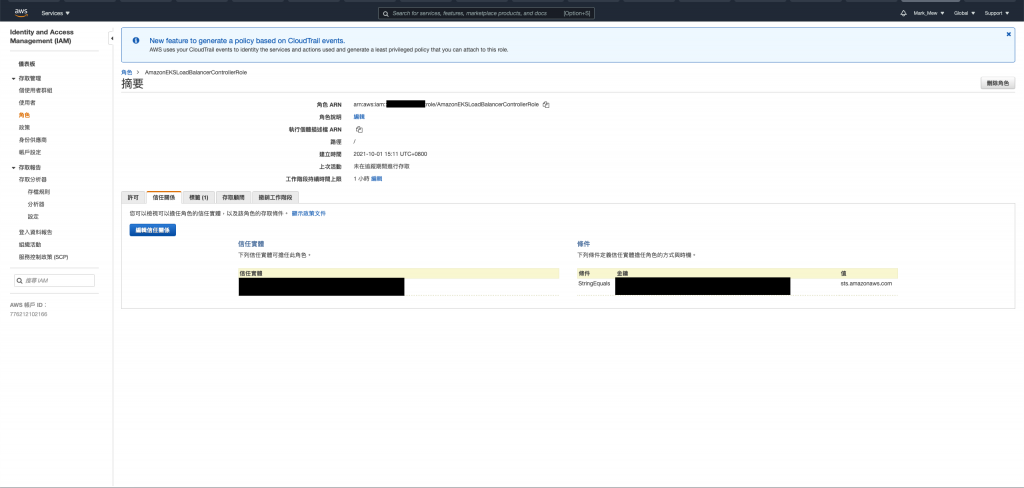Open 身分供應商 identity providers in sidebar

(33, 140)
